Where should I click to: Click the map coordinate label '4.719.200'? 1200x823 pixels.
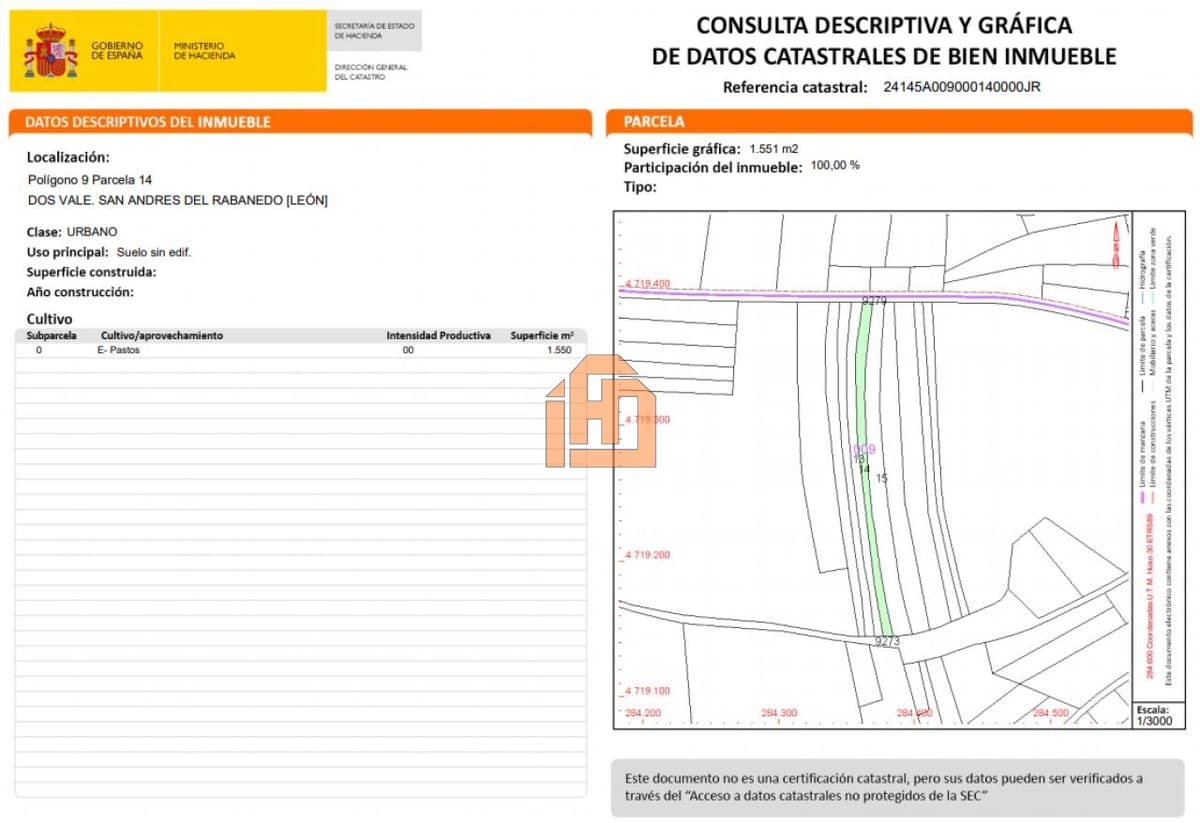[648, 555]
